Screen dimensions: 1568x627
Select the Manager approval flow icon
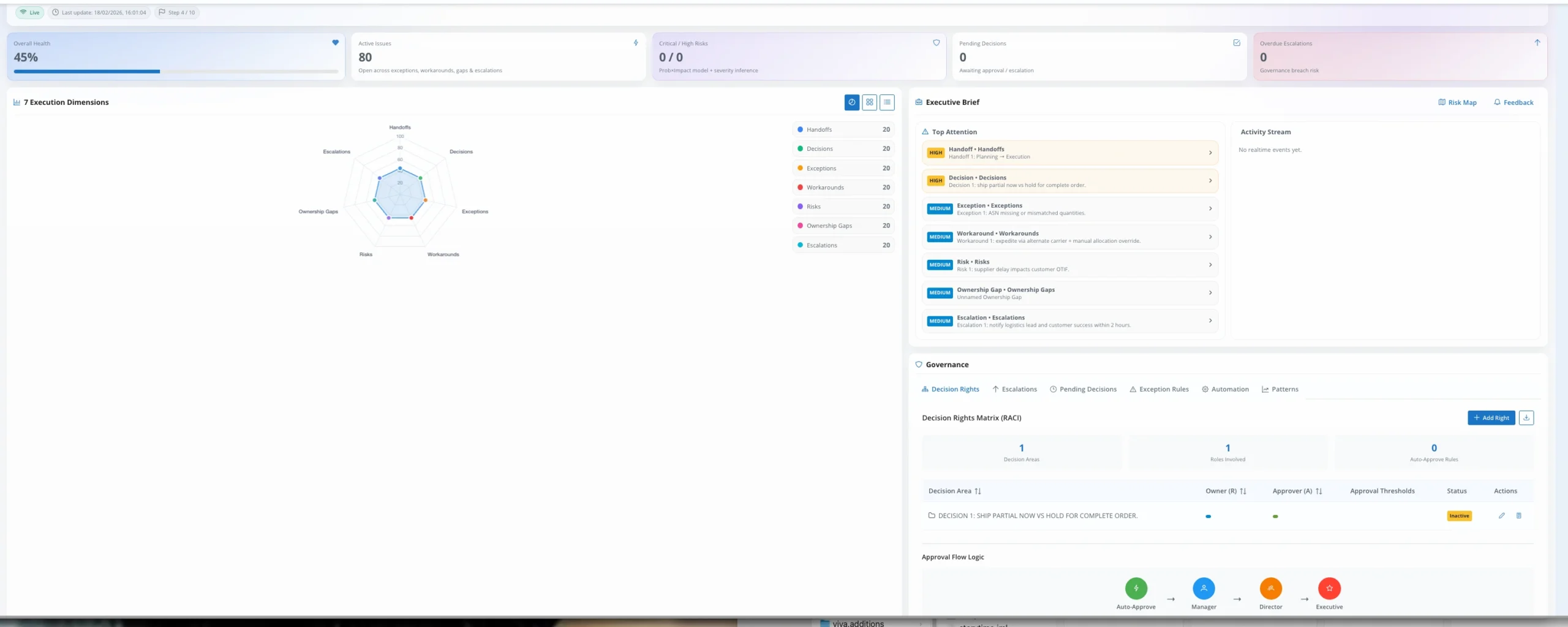coord(1204,588)
